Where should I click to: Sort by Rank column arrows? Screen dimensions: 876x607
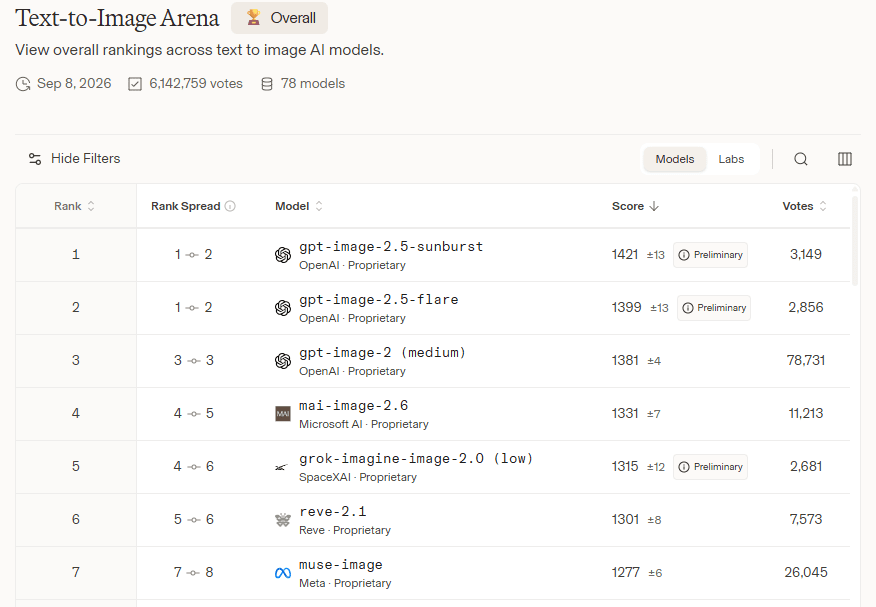click(x=91, y=206)
